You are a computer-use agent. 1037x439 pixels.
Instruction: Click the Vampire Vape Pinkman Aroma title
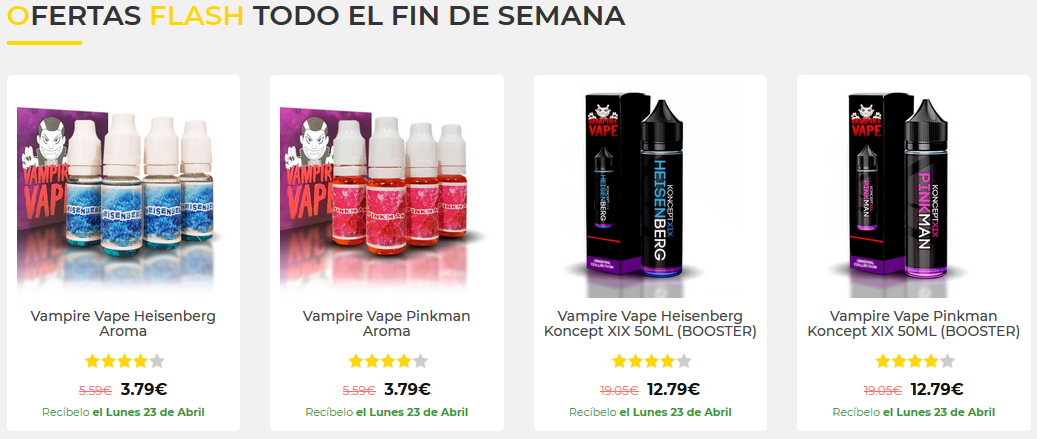[x=386, y=323]
